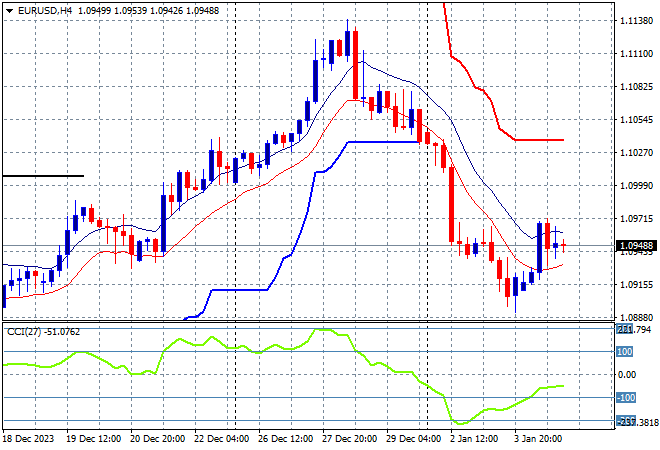Select the 1.10270 price axis label
The width and height of the screenshot is (660, 450).
(x=636, y=152)
